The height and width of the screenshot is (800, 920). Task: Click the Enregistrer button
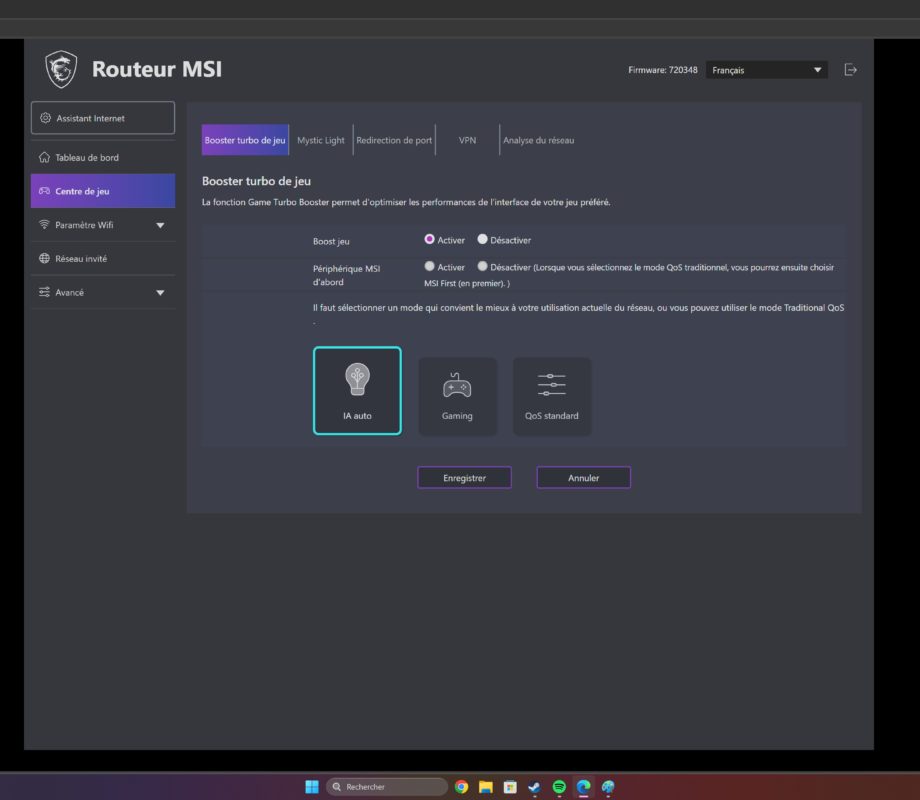coord(464,478)
